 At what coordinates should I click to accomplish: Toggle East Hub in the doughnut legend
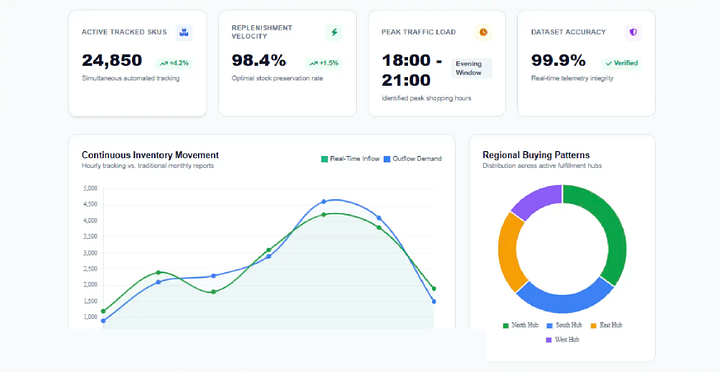coord(607,325)
